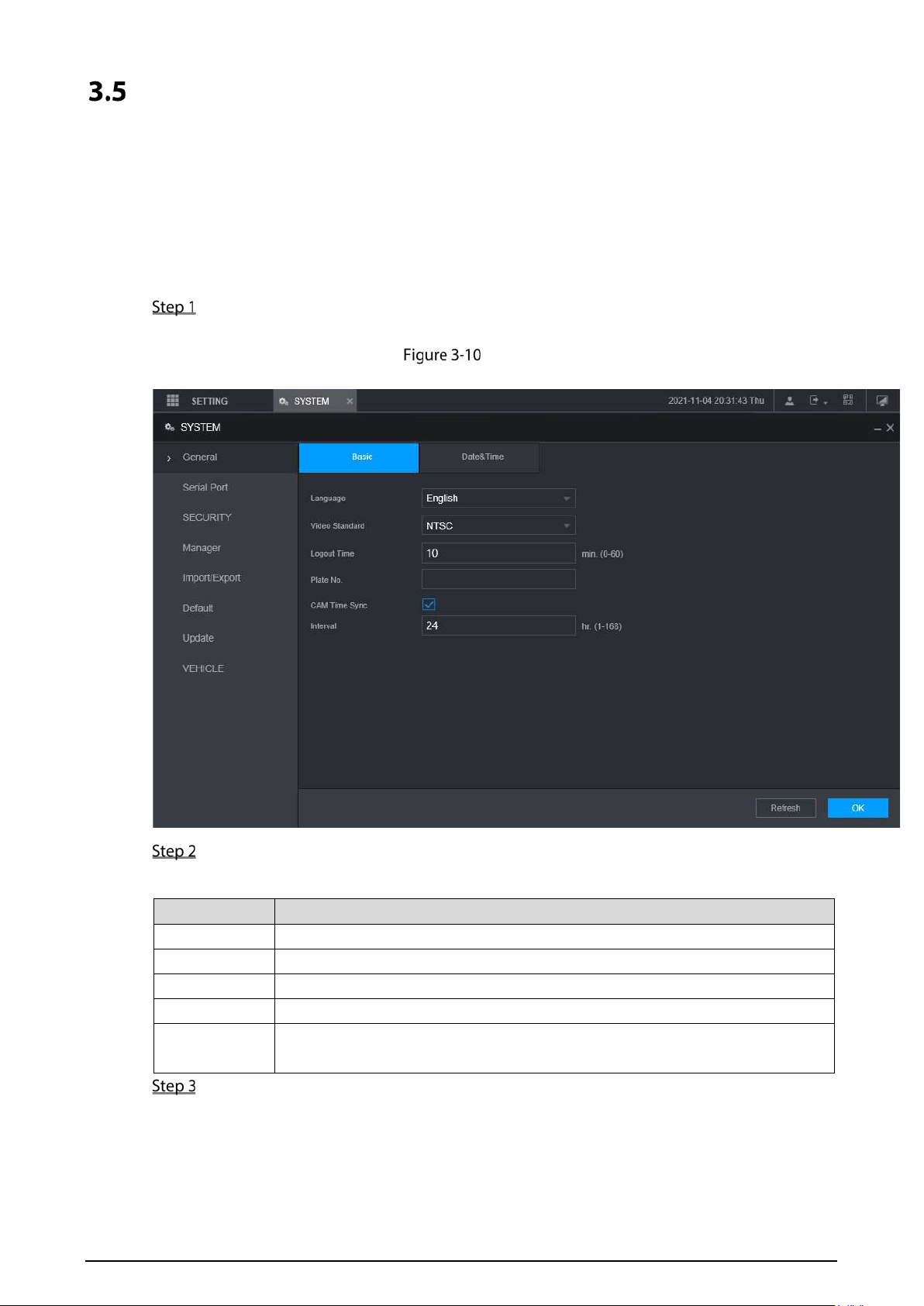The image size is (924, 1306).
Task: Toggle the CAM Time Sync checkbox
Action: (429, 605)
